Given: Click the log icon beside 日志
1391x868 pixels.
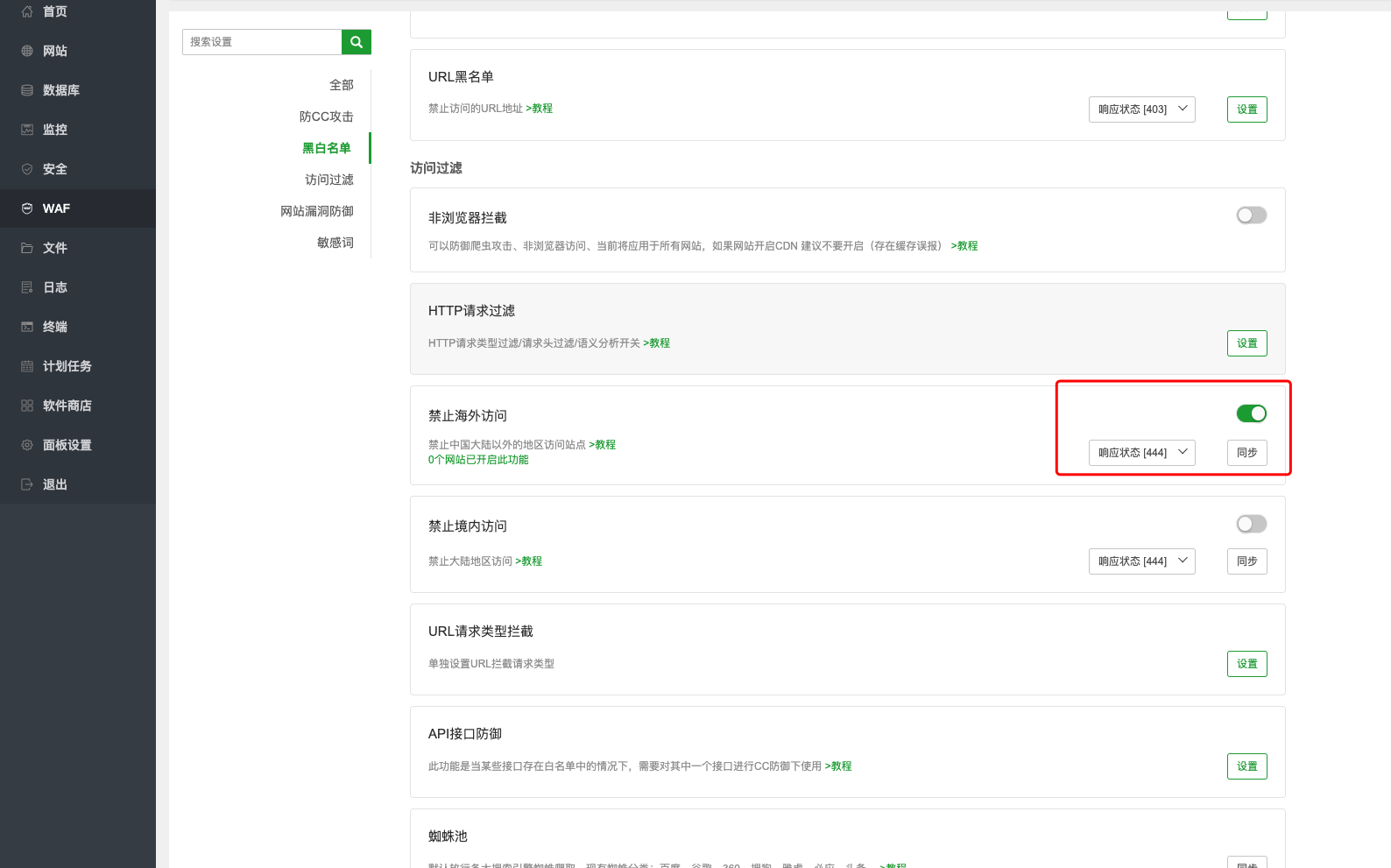Looking at the screenshot, I should (27, 287).
